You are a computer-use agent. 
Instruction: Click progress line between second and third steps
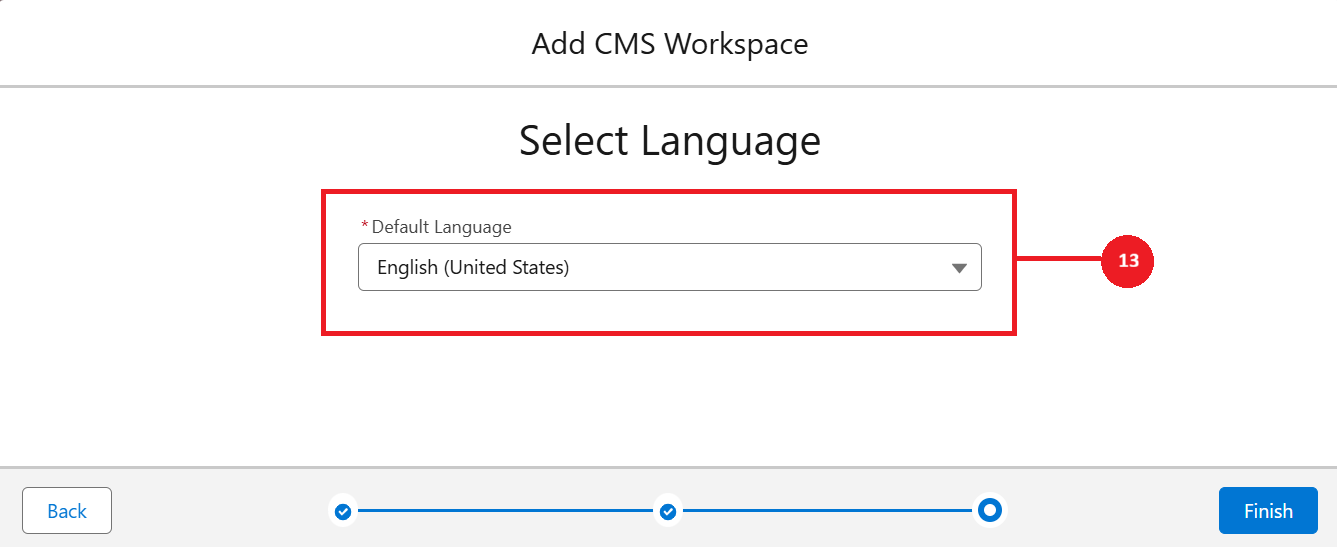828,511
